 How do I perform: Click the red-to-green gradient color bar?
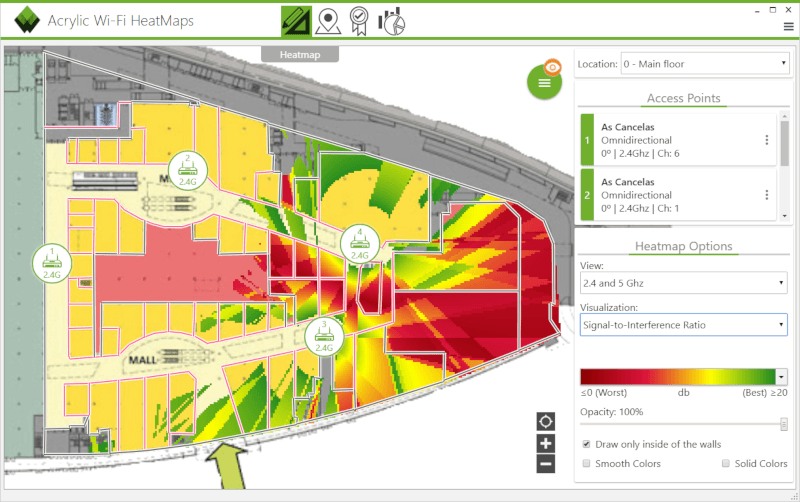(678, 376)
